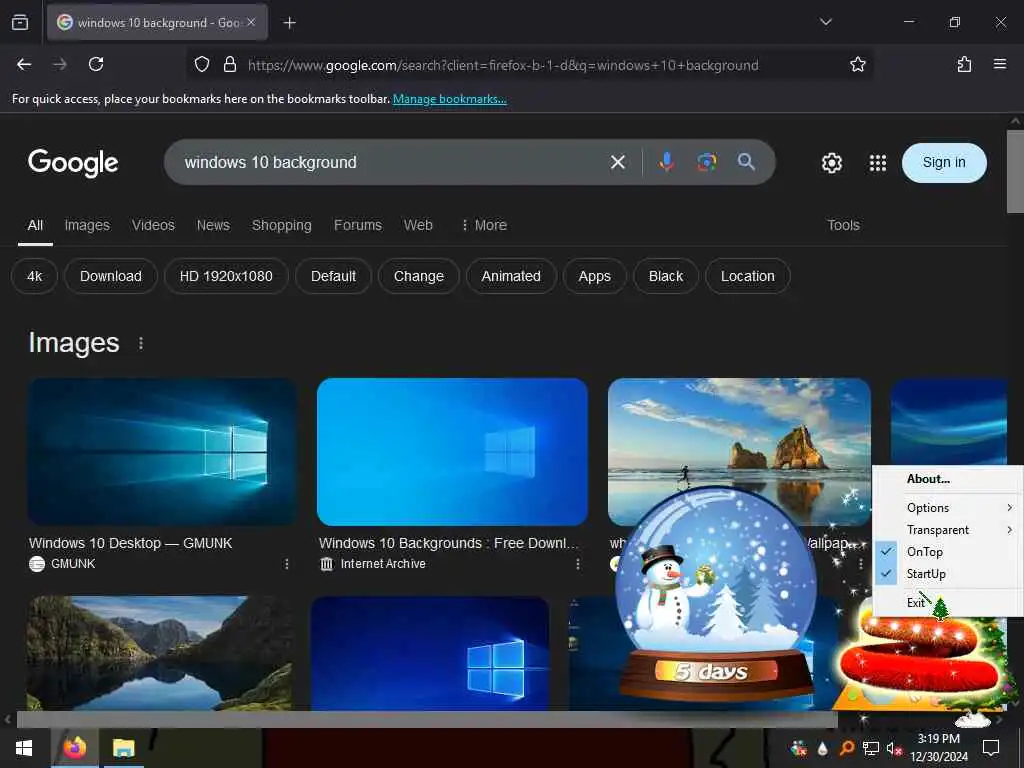Image resolution: width=1024 pixels, height=768 pixels.
Task: Open Images section three-dot menu
Action: (141, 343)
